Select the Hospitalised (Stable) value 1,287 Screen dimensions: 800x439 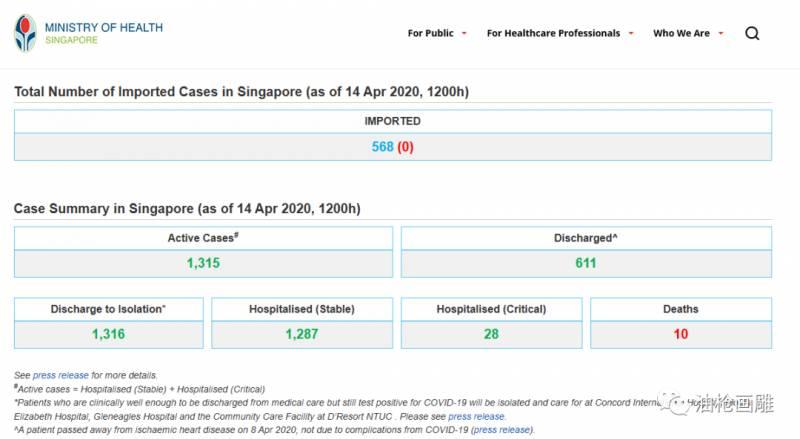tap(302, 334)
